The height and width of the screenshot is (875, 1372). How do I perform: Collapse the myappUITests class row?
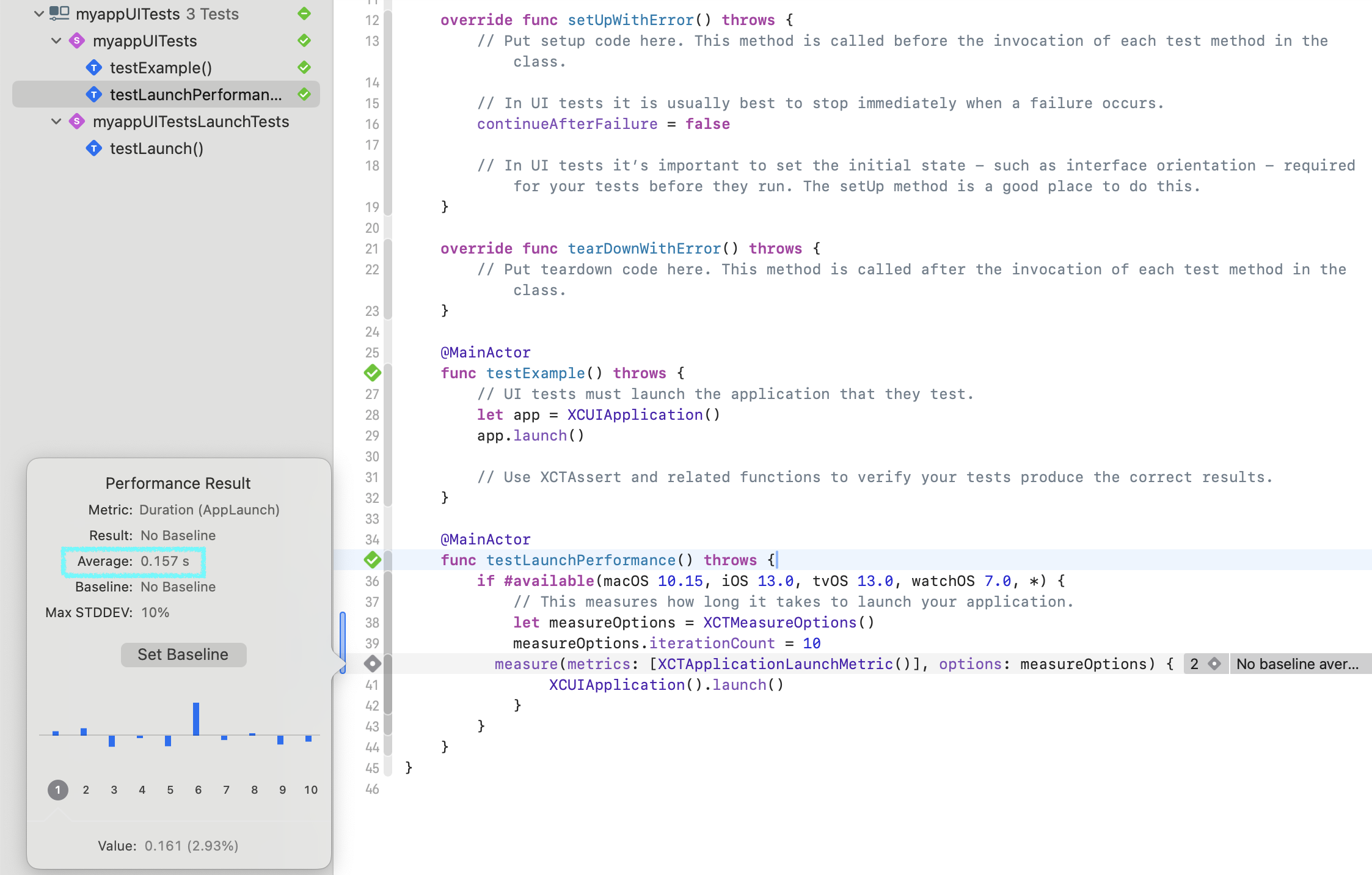(x=56, y=41)
